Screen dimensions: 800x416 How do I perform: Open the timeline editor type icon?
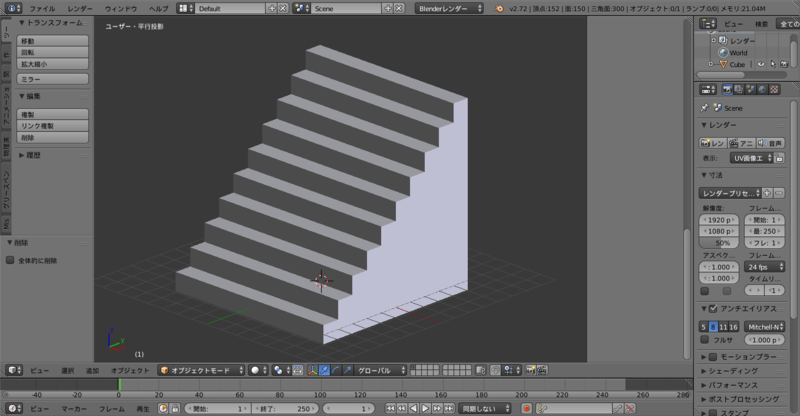(14, 408)
